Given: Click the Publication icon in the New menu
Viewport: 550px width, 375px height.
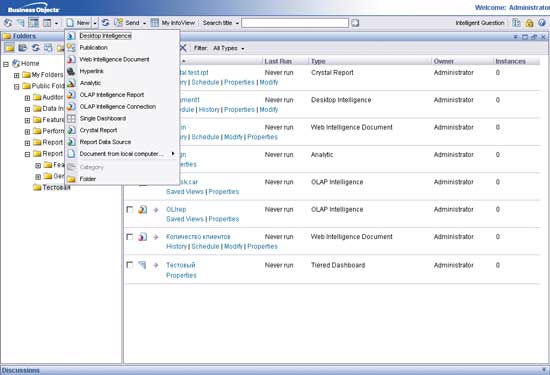Looking at the screenshot, I should (x=71, y=47).
